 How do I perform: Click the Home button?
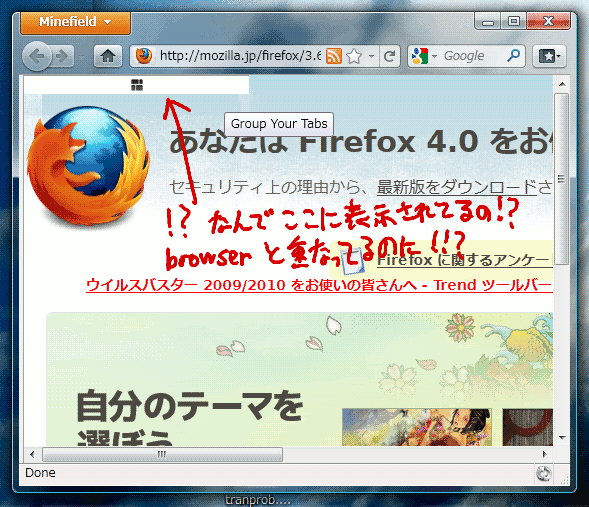108,56
